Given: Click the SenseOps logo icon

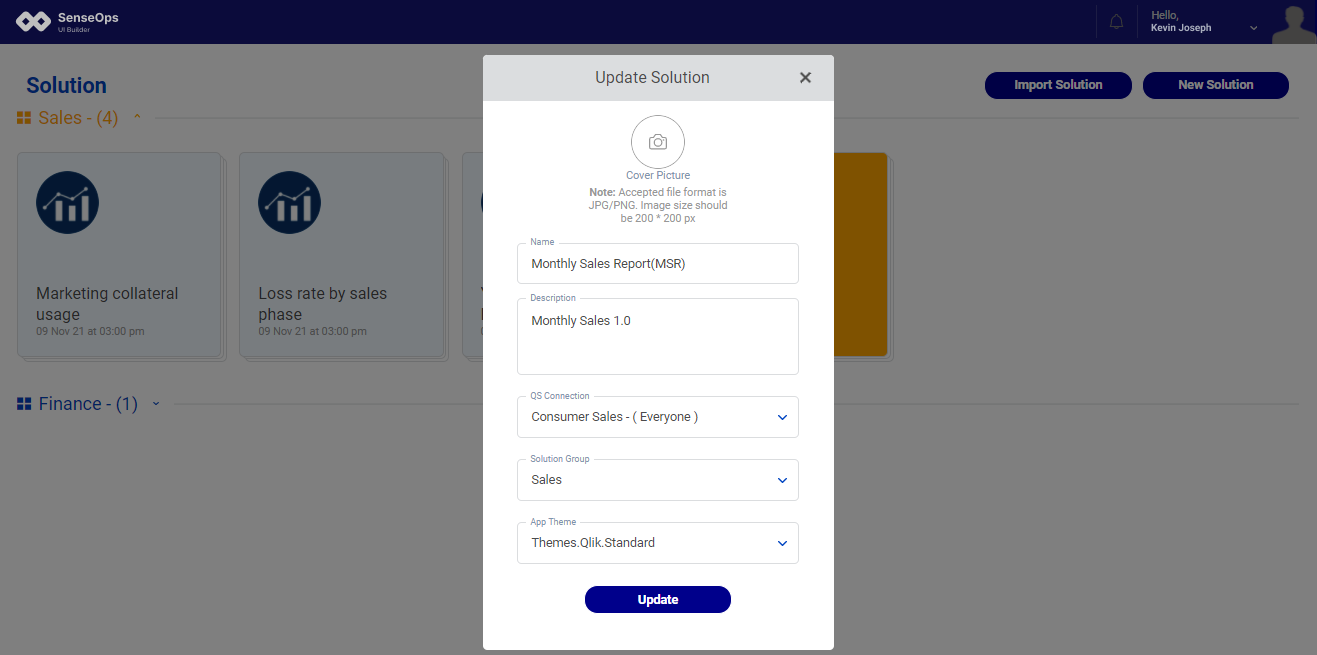Looking at the screenshot, I should click(33, 22).
